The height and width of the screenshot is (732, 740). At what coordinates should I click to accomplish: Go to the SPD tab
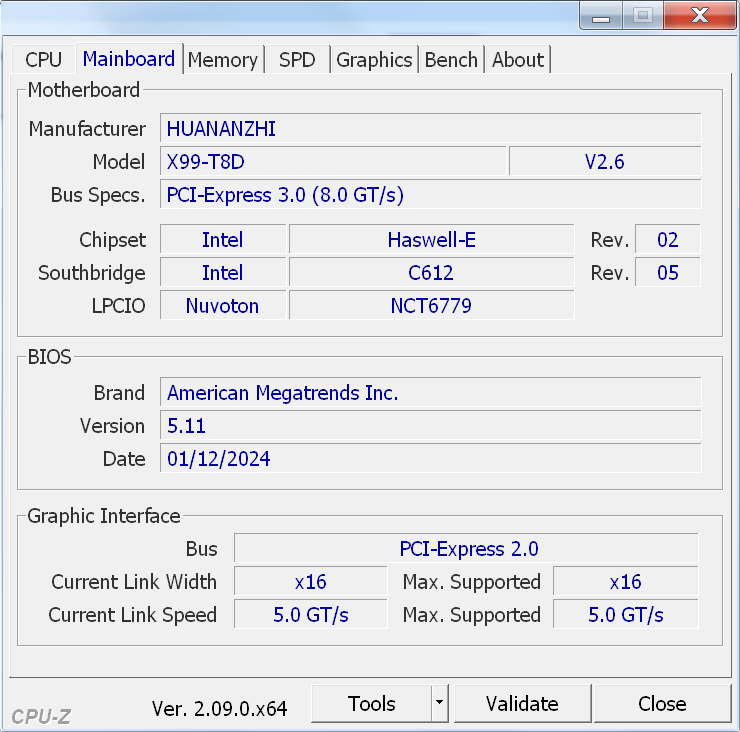pyautogui.click(x=297, y=60)
